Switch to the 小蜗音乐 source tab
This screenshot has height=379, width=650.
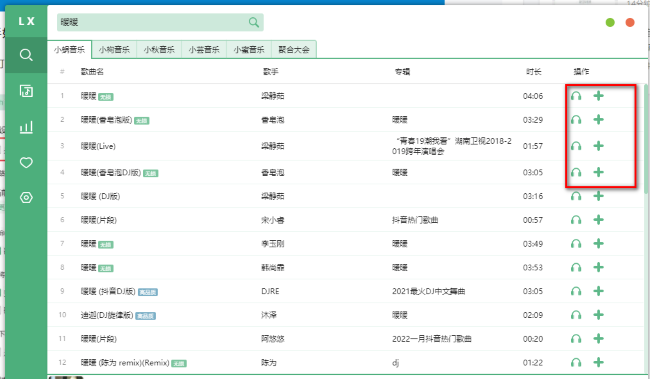70,50
